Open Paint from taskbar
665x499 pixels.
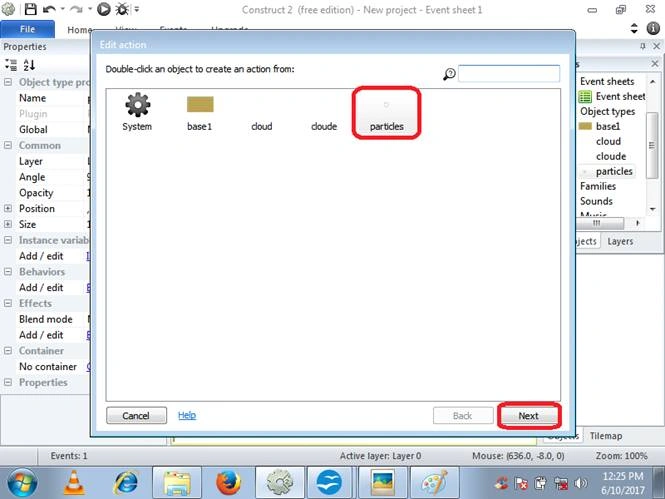pos(434,483)
